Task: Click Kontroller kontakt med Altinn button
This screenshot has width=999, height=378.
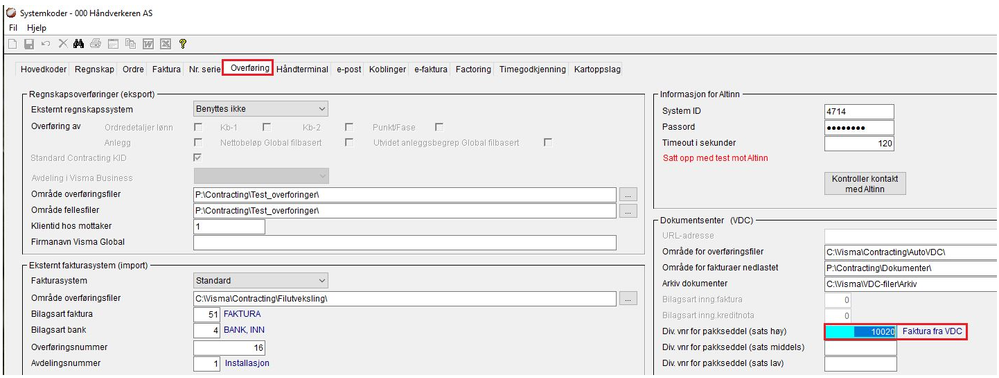Action: click(x=865, y=184)
